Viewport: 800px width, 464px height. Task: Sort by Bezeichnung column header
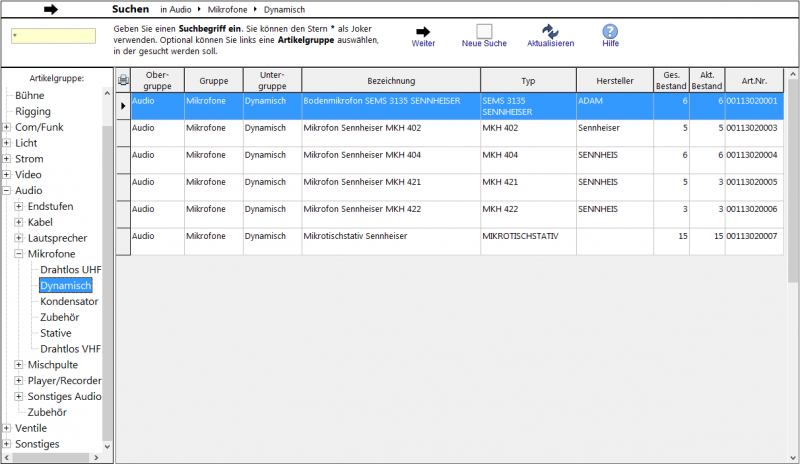pyautogui.click(x=391, y=80)
